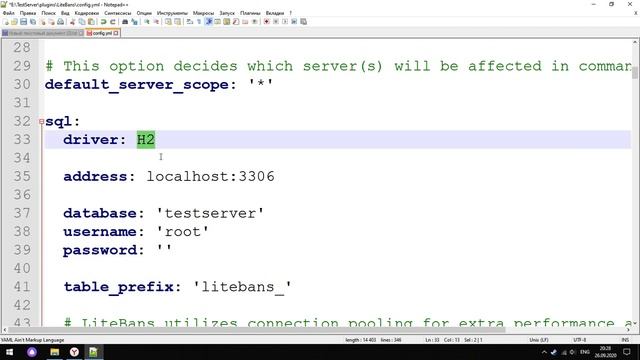Image resolution: width=640 pixels, height=360 pixels.
Task: Click the 'root' username value
Action: tap(183, 231)
